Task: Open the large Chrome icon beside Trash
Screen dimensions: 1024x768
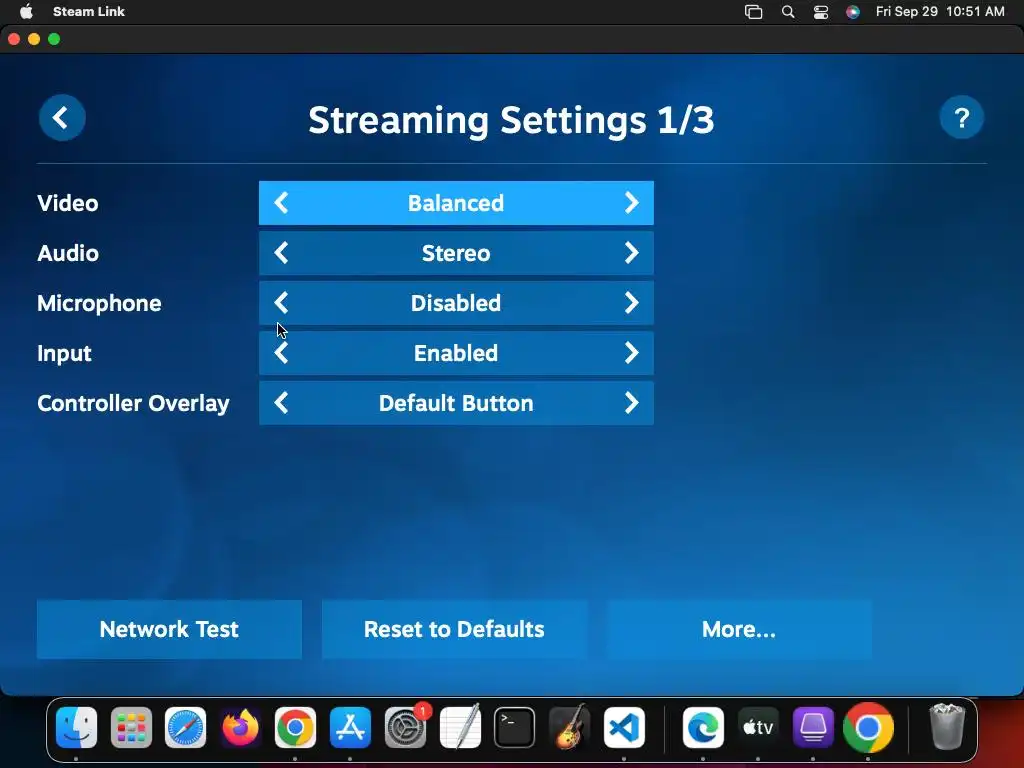Action: [x=868, y=728]
